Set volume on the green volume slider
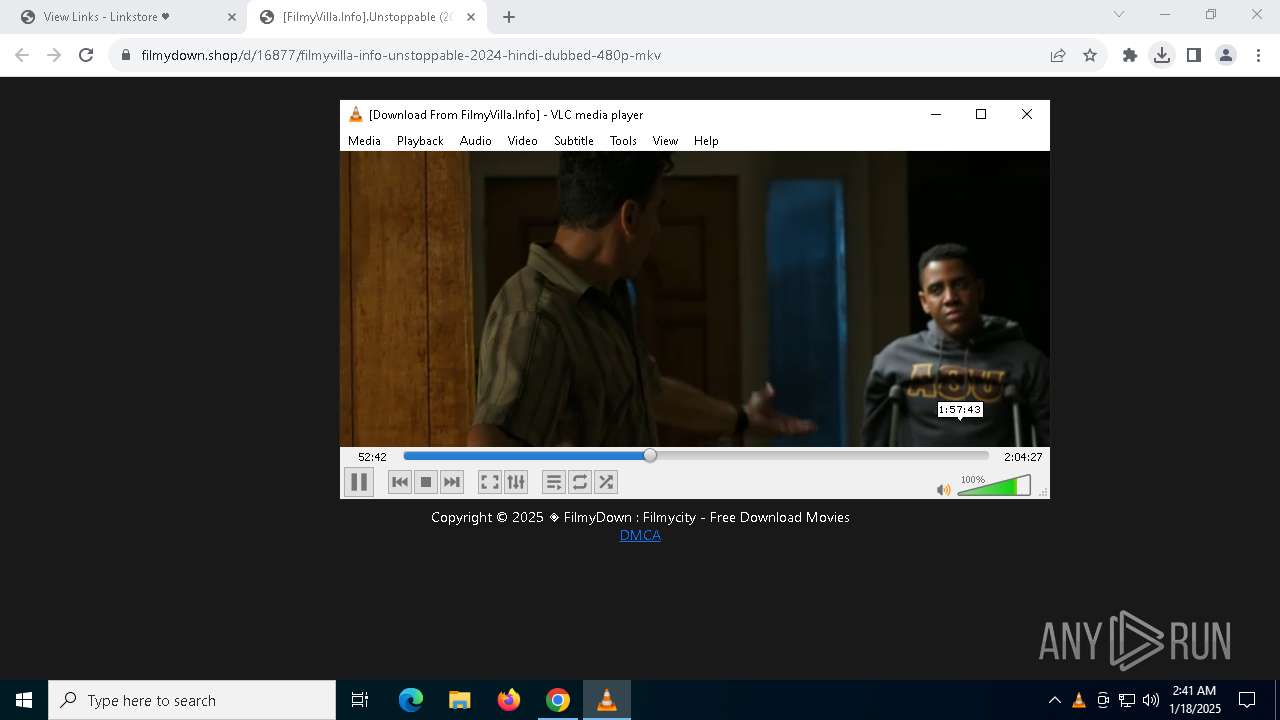 pyautogui.click(x=994, y=486)
